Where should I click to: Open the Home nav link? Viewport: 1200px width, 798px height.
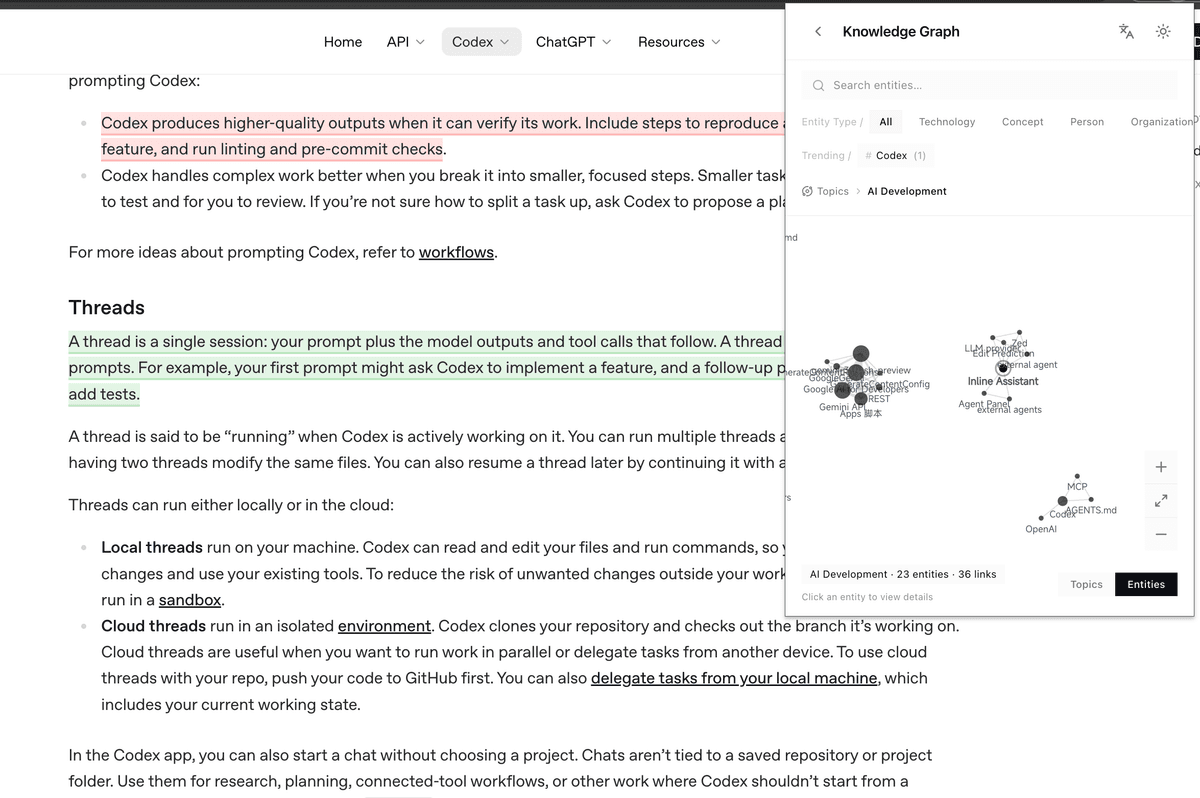coord(343,42)
